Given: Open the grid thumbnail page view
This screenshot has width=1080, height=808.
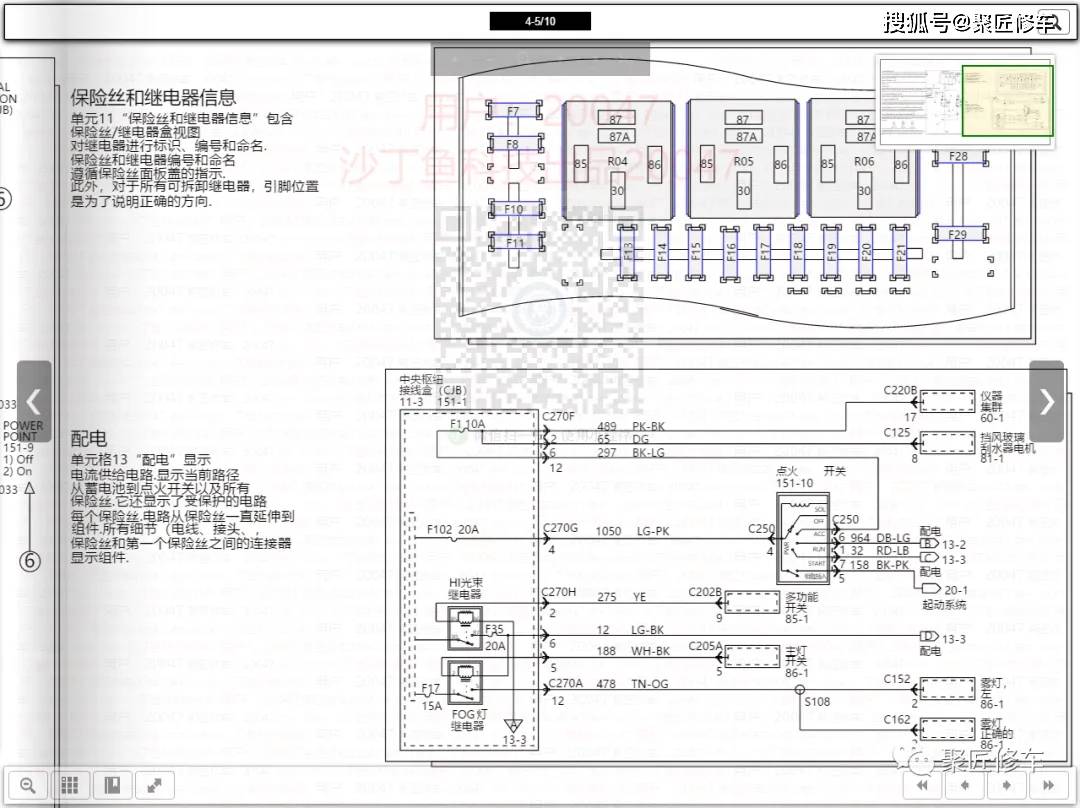Looking at the screenshot, I should click(x=69, y=785).
